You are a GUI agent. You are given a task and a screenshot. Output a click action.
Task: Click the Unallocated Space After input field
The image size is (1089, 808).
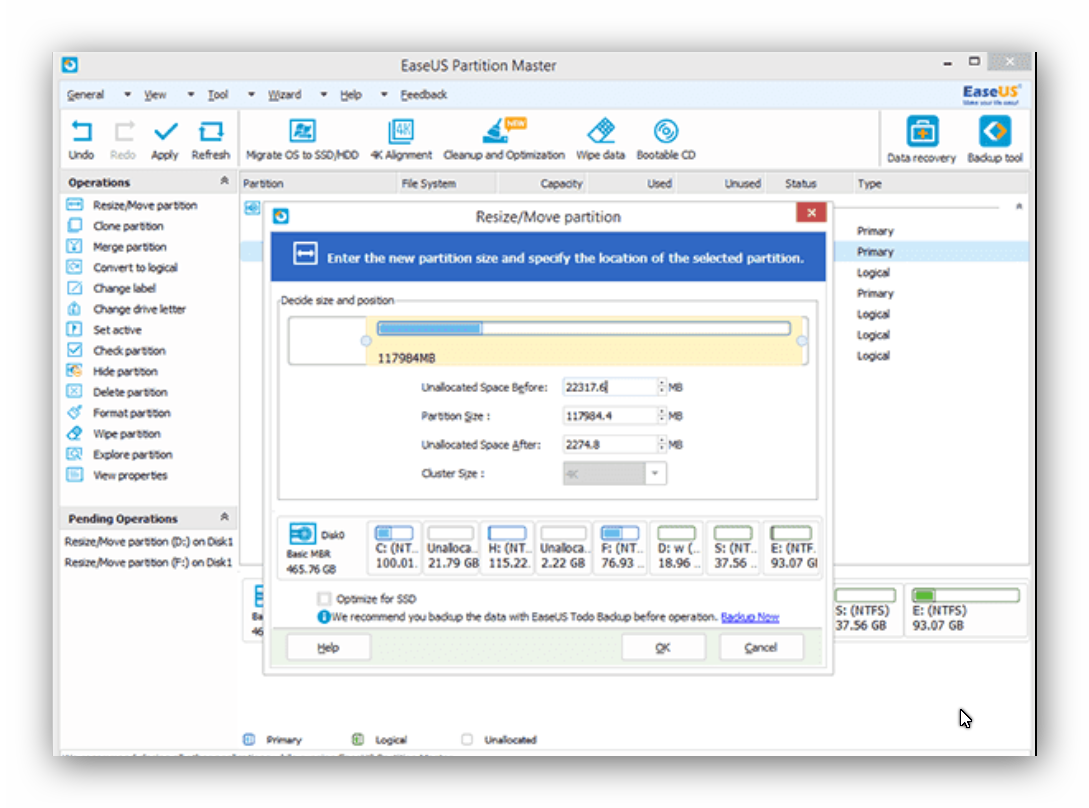[x=610, y=444]
